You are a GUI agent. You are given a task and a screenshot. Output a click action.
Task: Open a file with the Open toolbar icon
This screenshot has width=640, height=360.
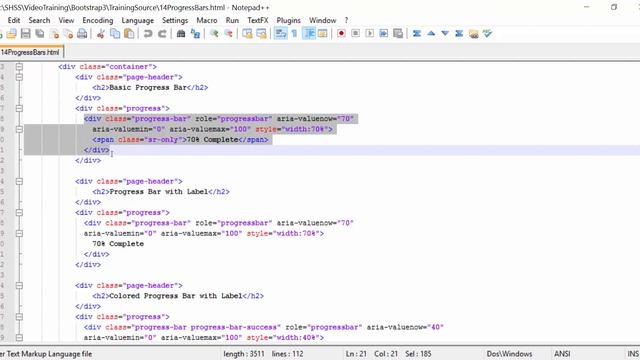(x=11, y=33)
